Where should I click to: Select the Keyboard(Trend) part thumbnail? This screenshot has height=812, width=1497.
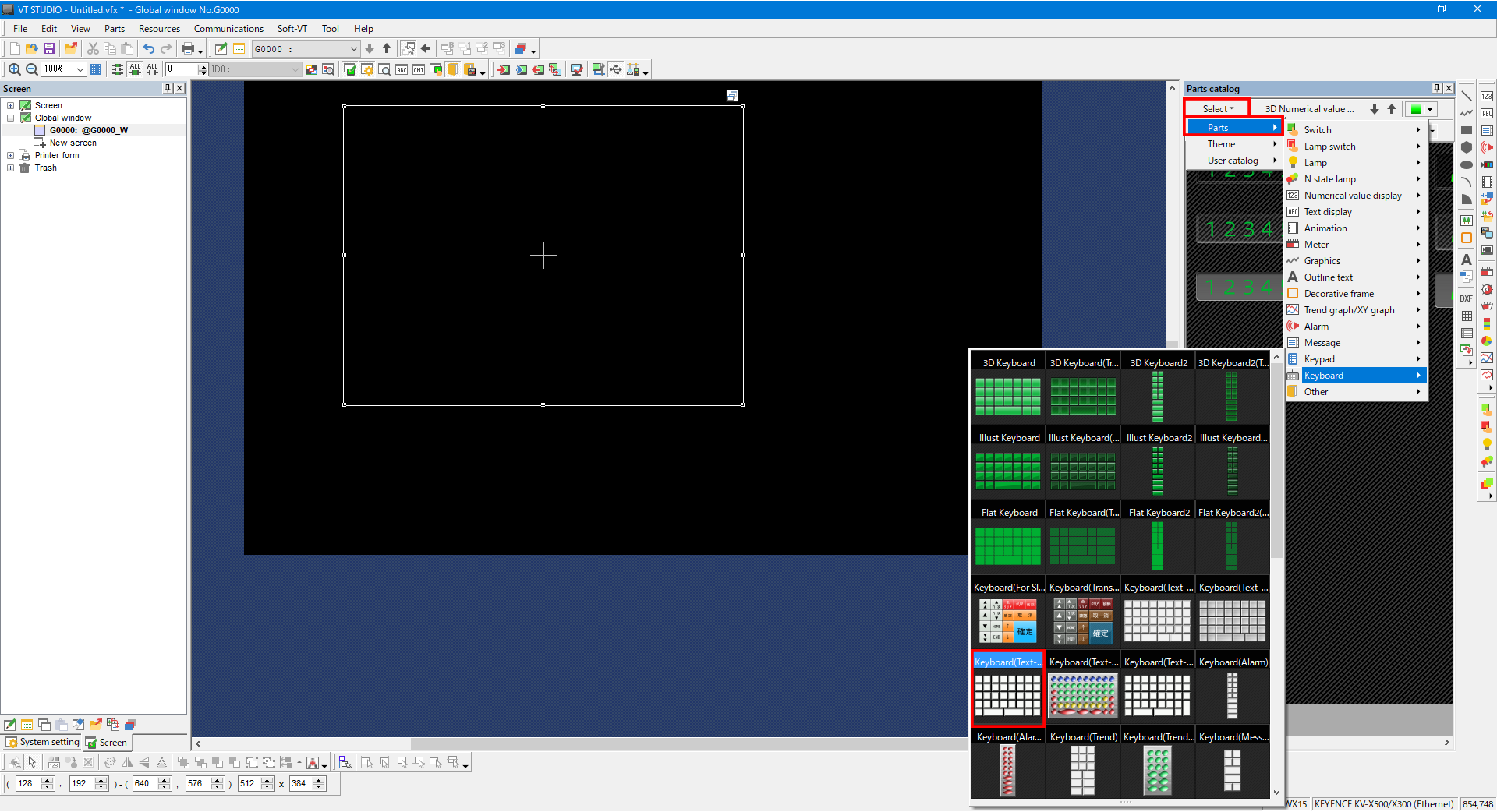(x=1083, y=768)
